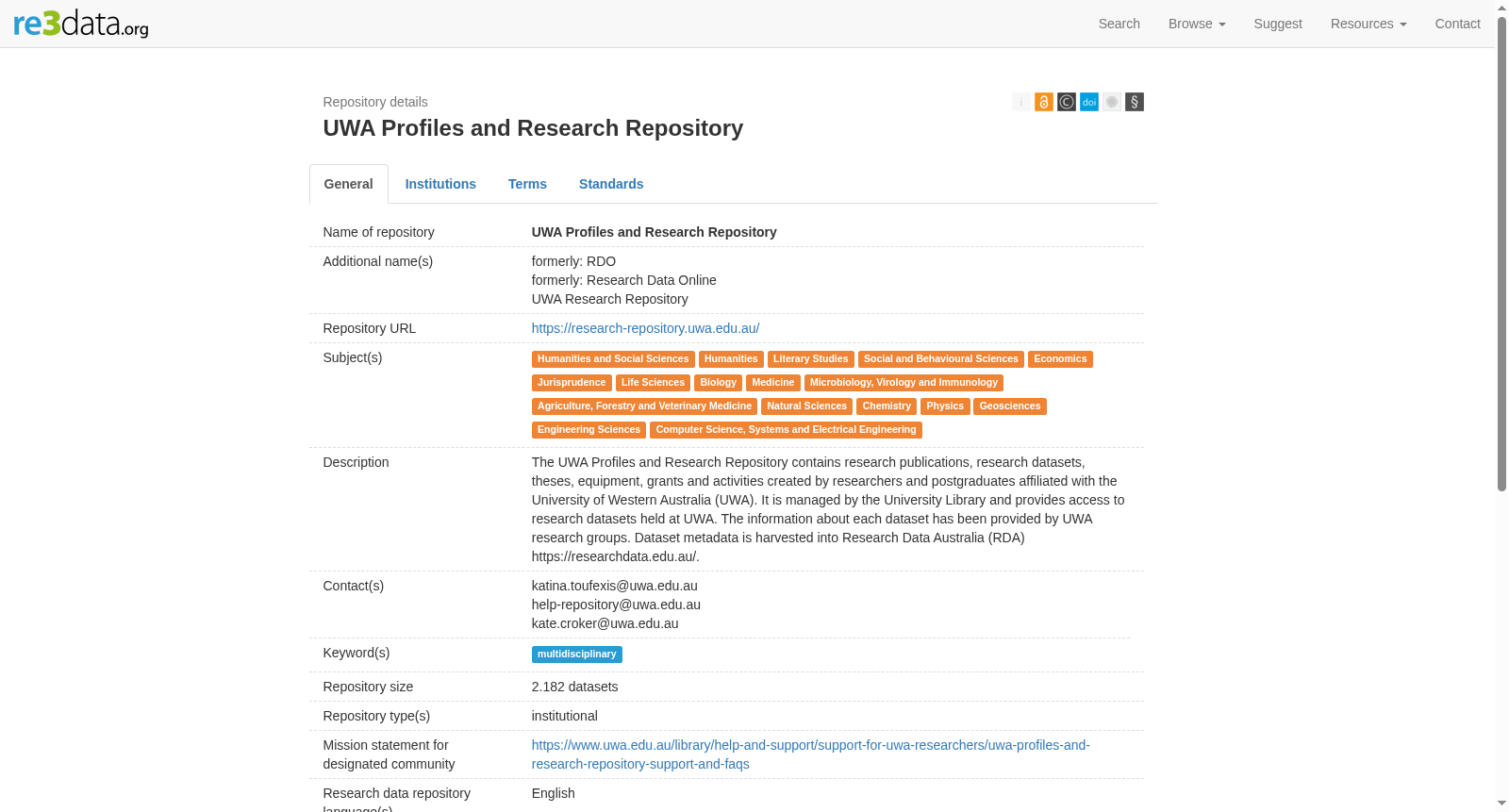Select the Natural Sciences subject tag
The height and width of the screenshot is (812, 1509).
[x=807, y=406]
